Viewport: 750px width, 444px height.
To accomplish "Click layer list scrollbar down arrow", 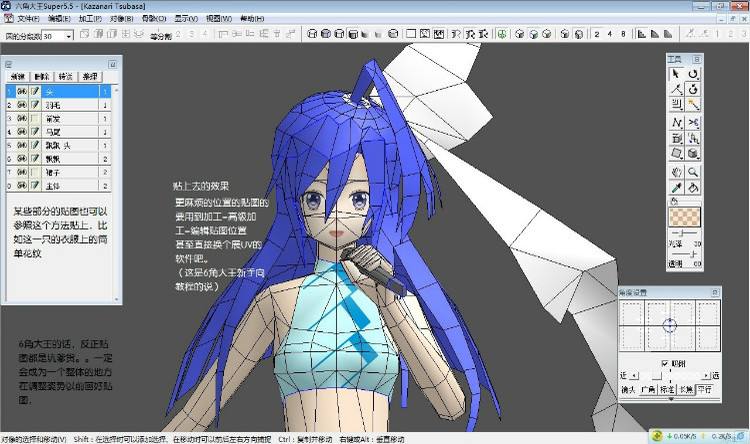I will point(116,300).
